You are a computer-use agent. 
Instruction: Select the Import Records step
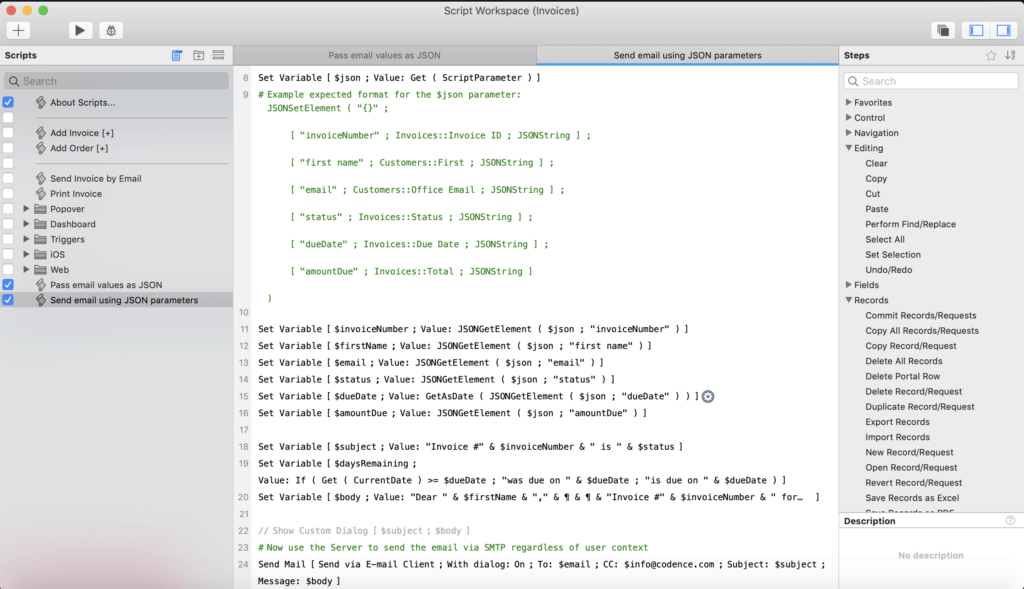[899, 437]
